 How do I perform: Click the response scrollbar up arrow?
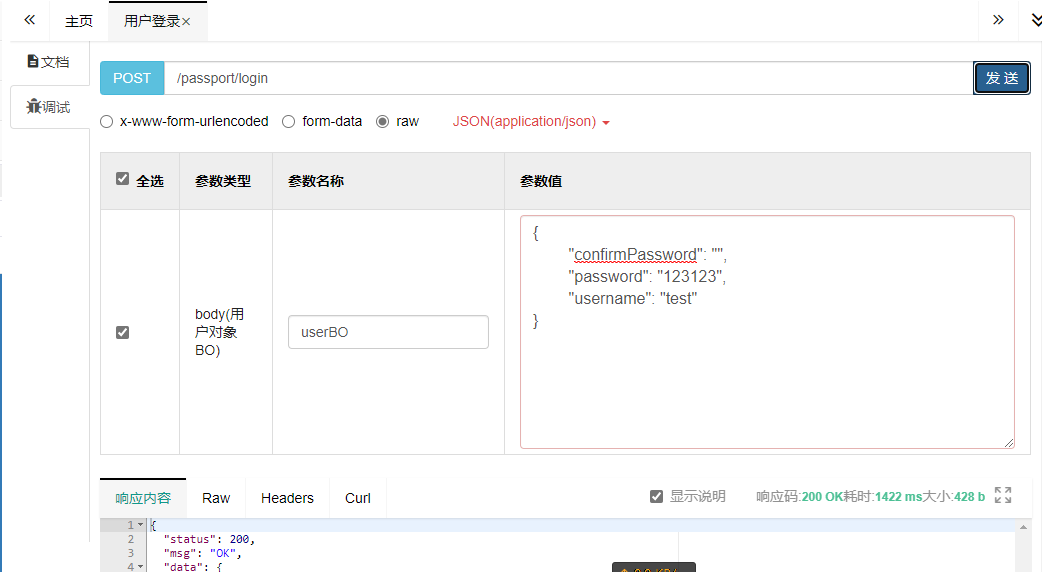(1023, 527)
